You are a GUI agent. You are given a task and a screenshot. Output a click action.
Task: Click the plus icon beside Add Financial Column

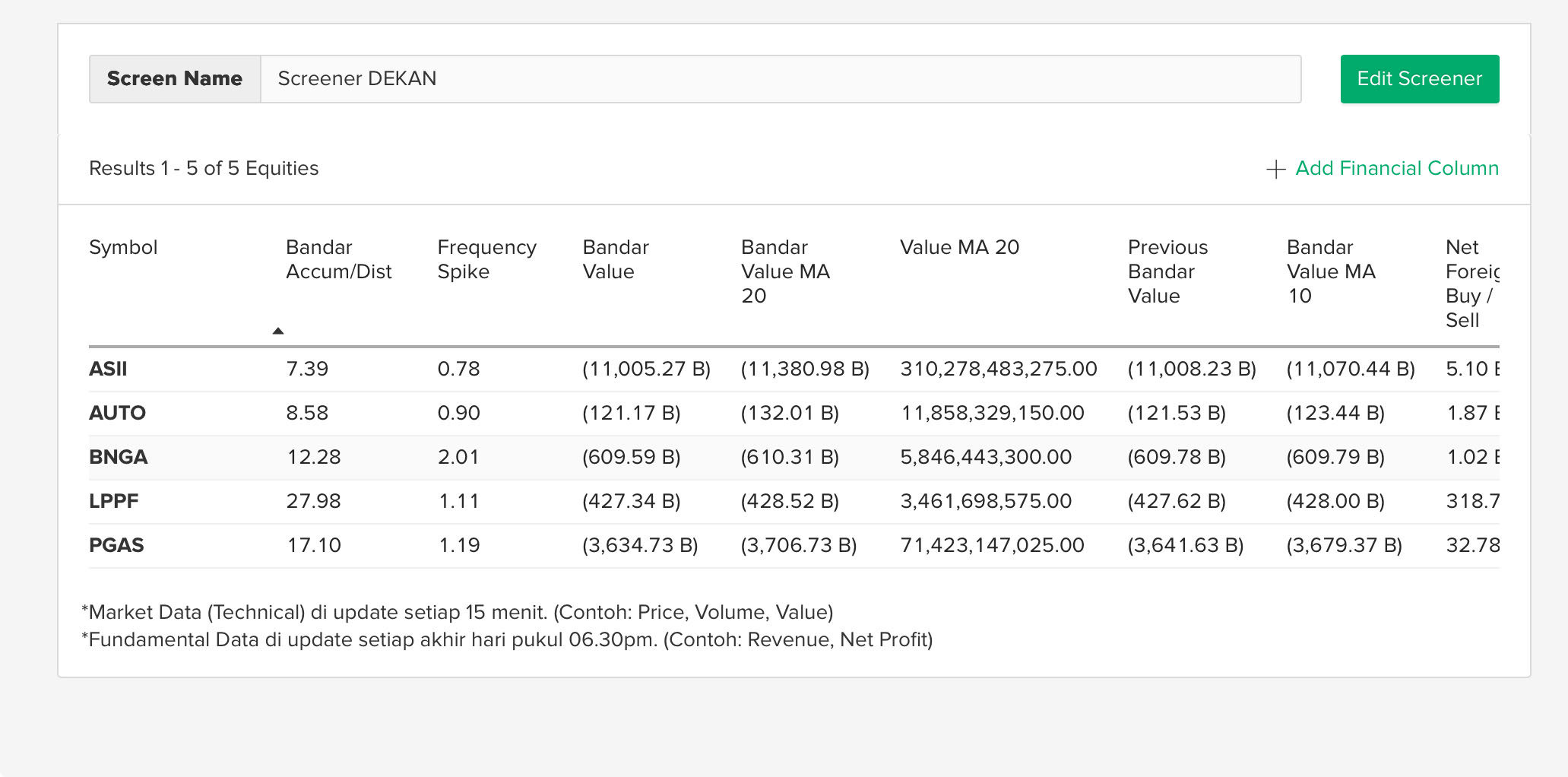tap(1275, 169)
